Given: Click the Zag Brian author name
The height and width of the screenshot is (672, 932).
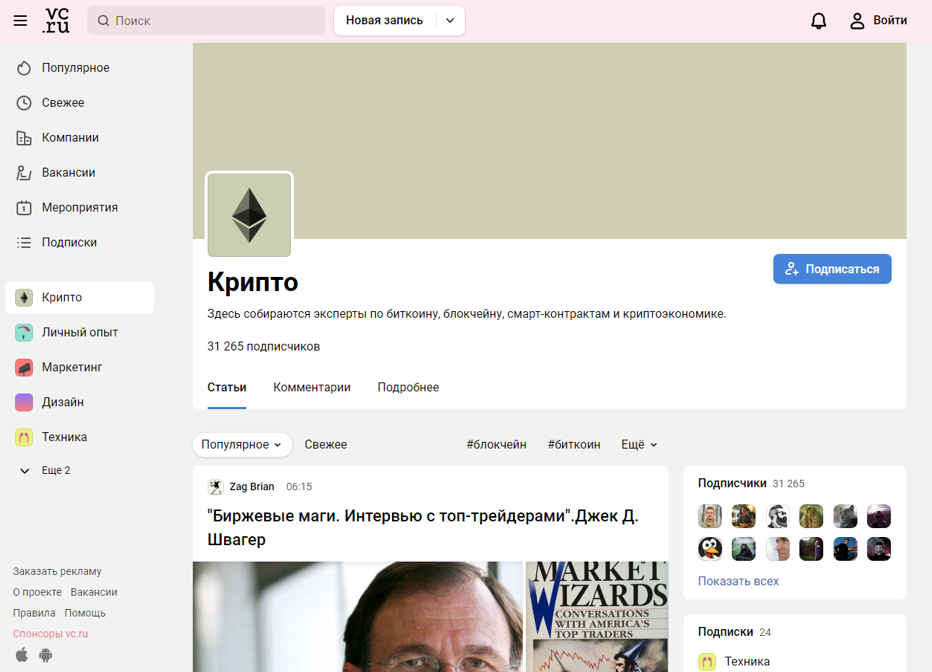Looking at the screenshot, I should click(x=251, y=487).
